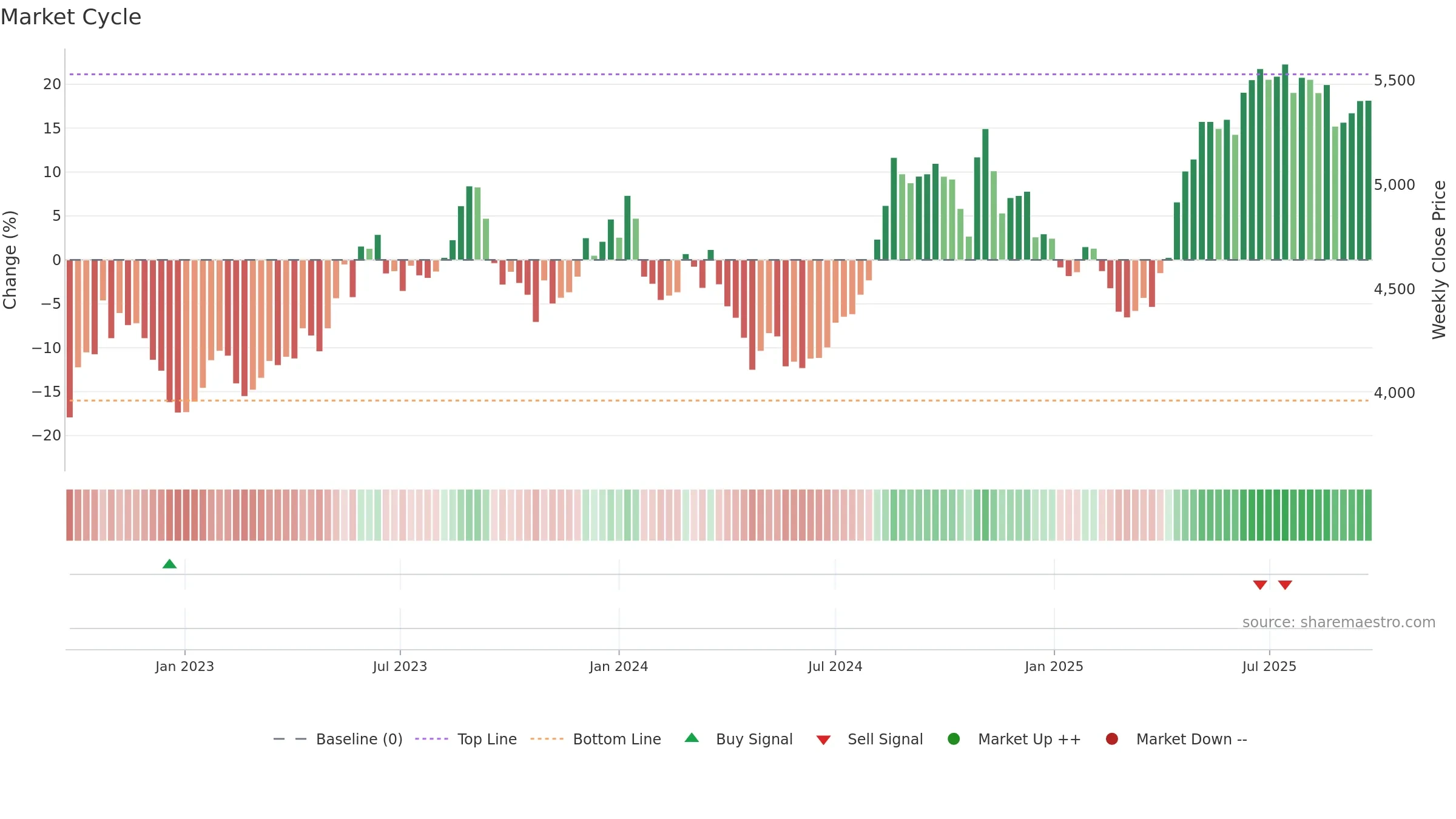
Task: Click the 5,000 right-axis price label
Action: coord(1394,185)
